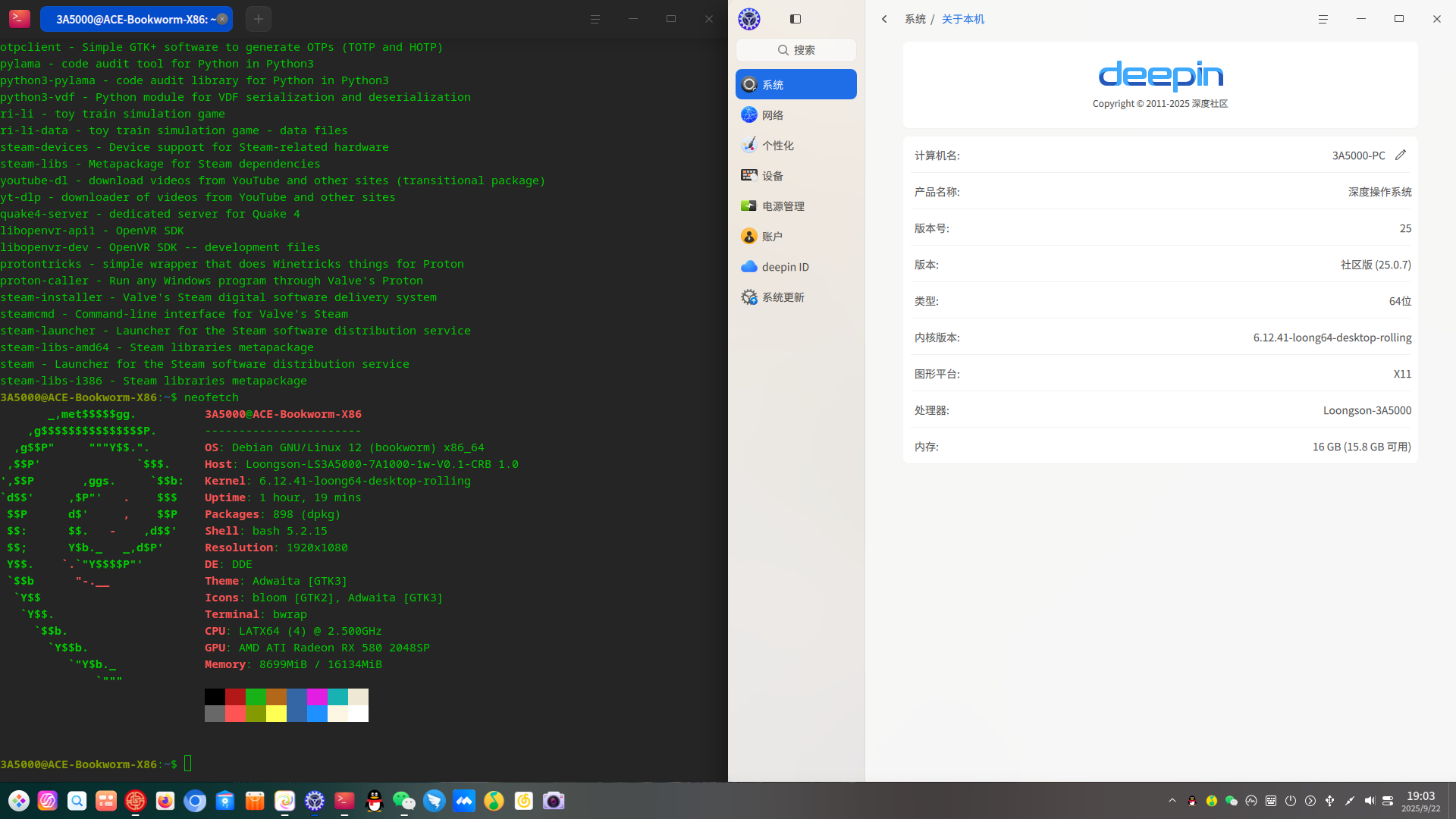Add a new terminal tab
1456x819 pixels.
259,19
